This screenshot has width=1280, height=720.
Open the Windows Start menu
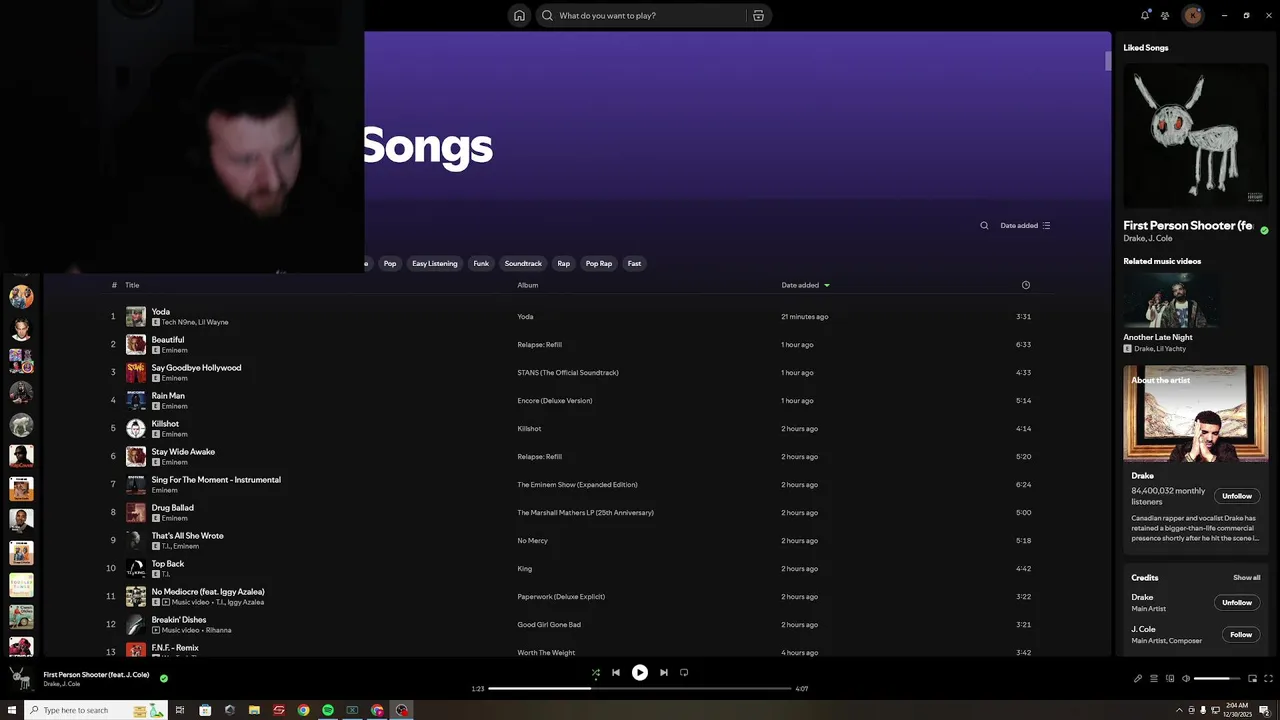(x=12, y=710)
